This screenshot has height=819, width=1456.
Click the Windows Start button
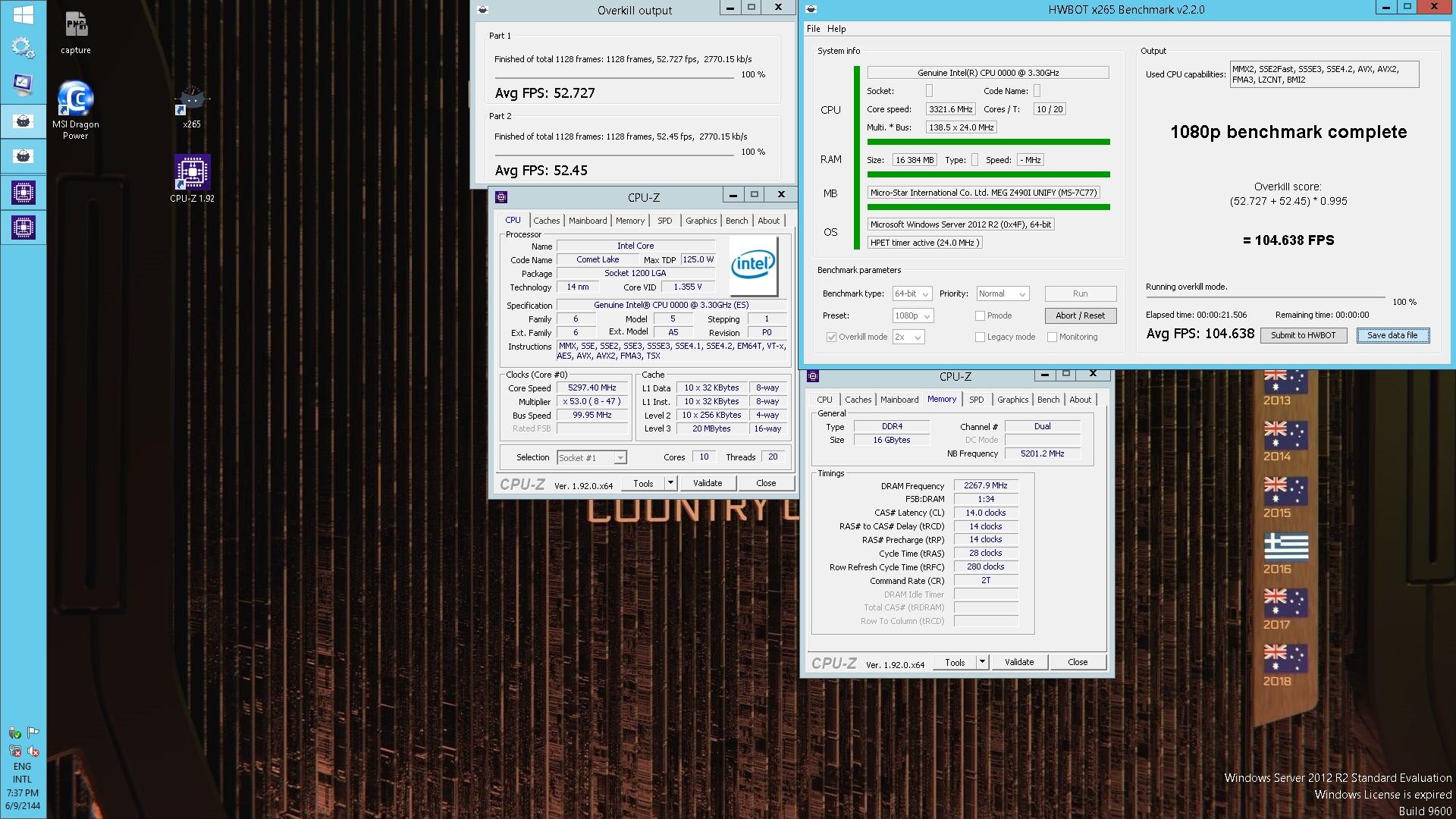coord(23,14)
